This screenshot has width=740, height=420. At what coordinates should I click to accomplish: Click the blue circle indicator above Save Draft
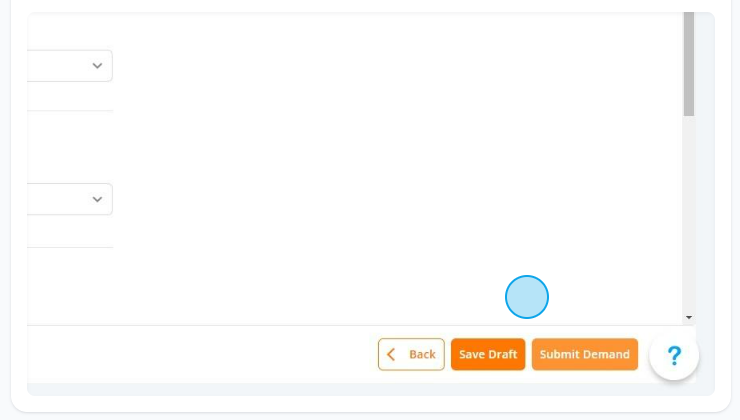[527, 297]
